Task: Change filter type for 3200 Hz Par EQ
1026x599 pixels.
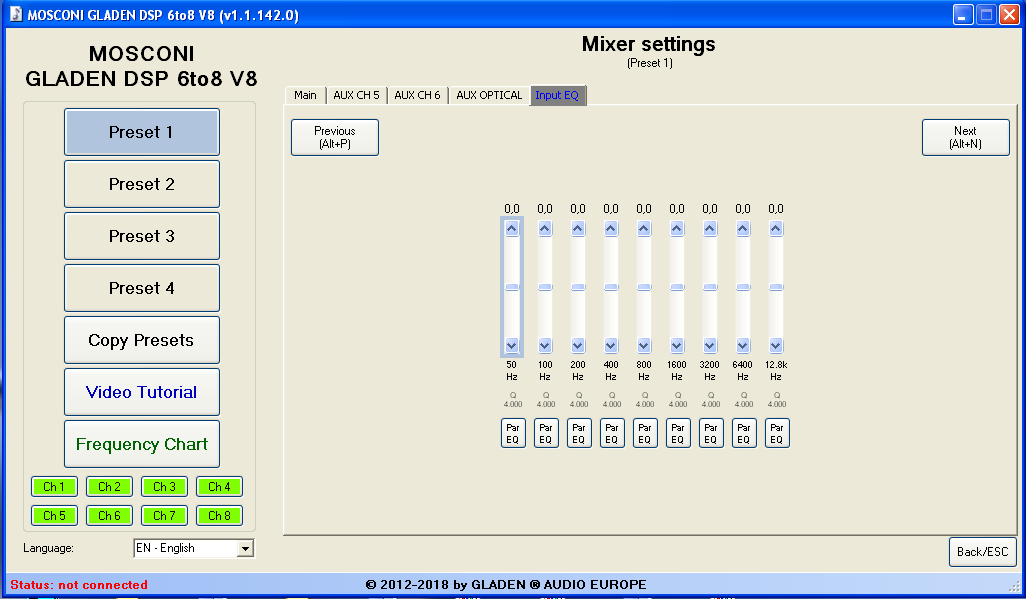Action: click(x=711, y=433)
